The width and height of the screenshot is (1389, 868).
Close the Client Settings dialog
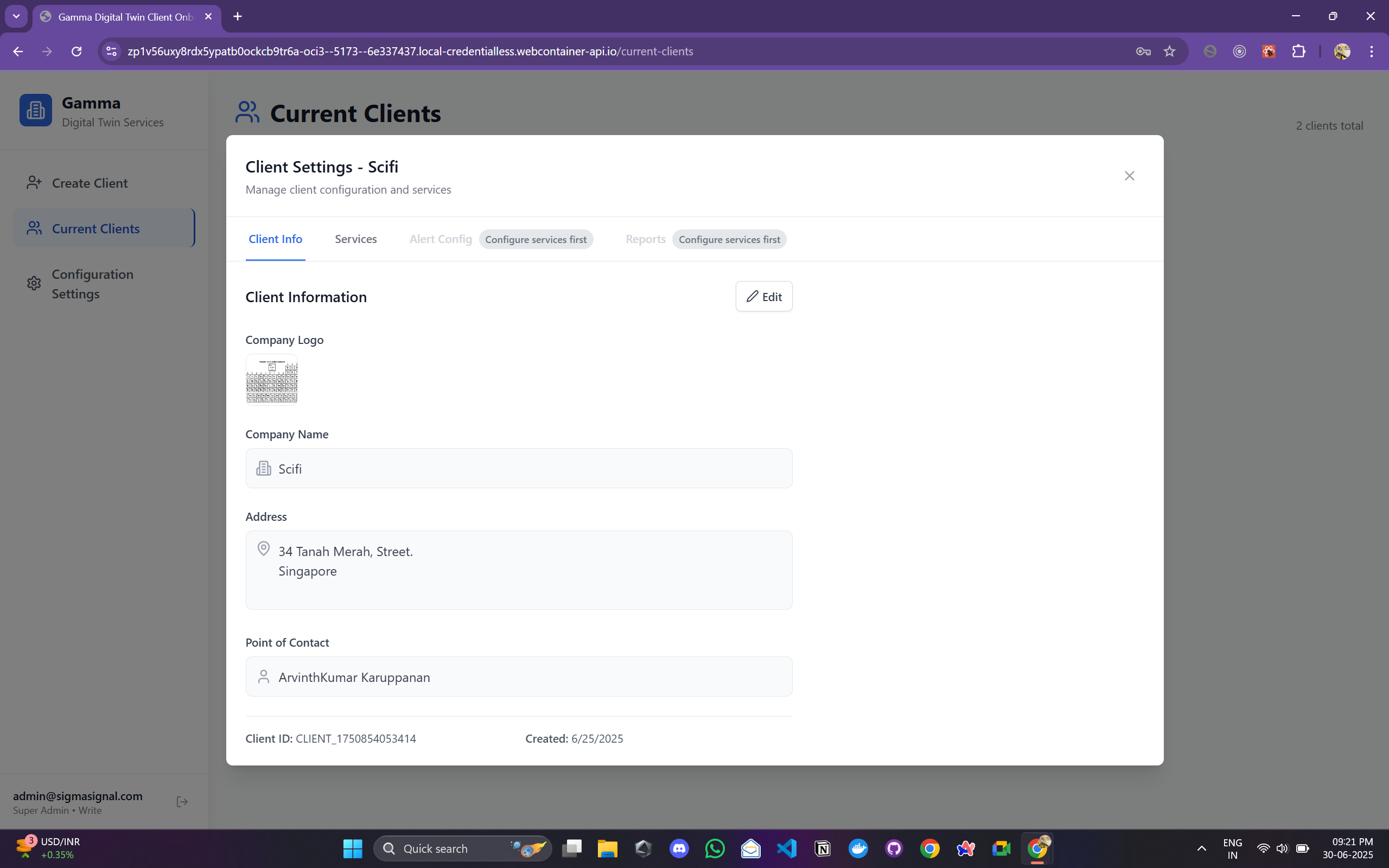coord(1129,176)
